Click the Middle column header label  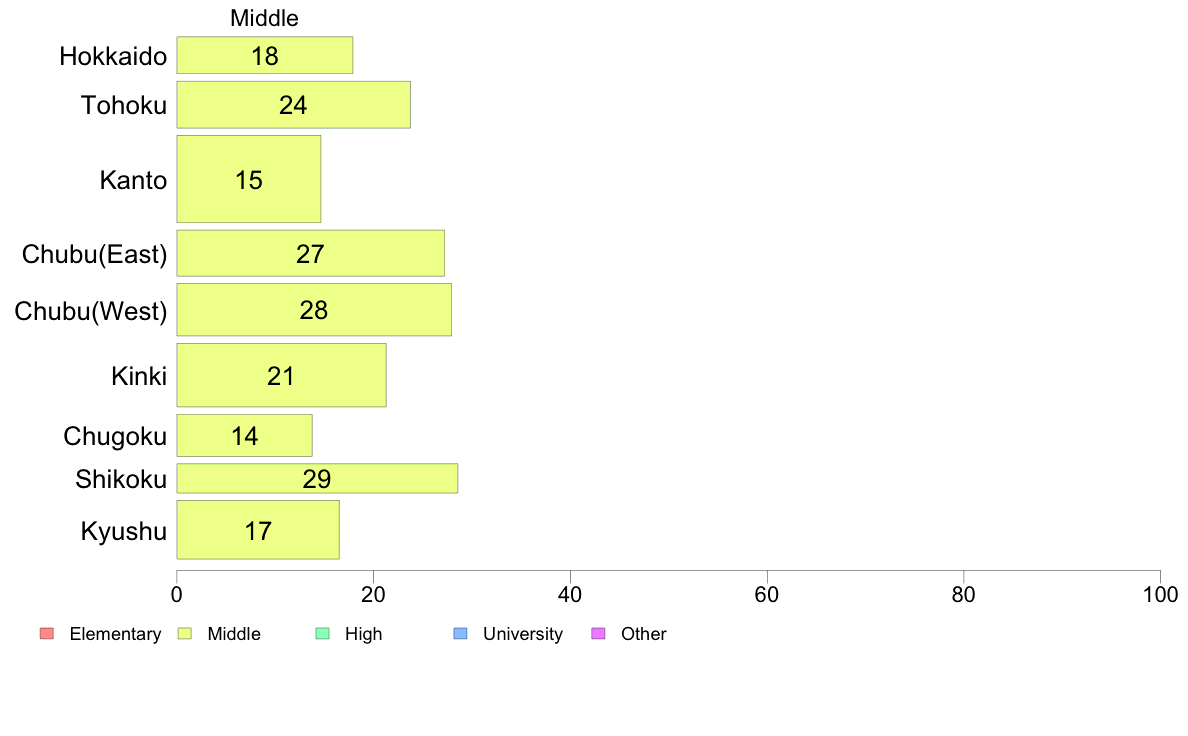[264, 18]
